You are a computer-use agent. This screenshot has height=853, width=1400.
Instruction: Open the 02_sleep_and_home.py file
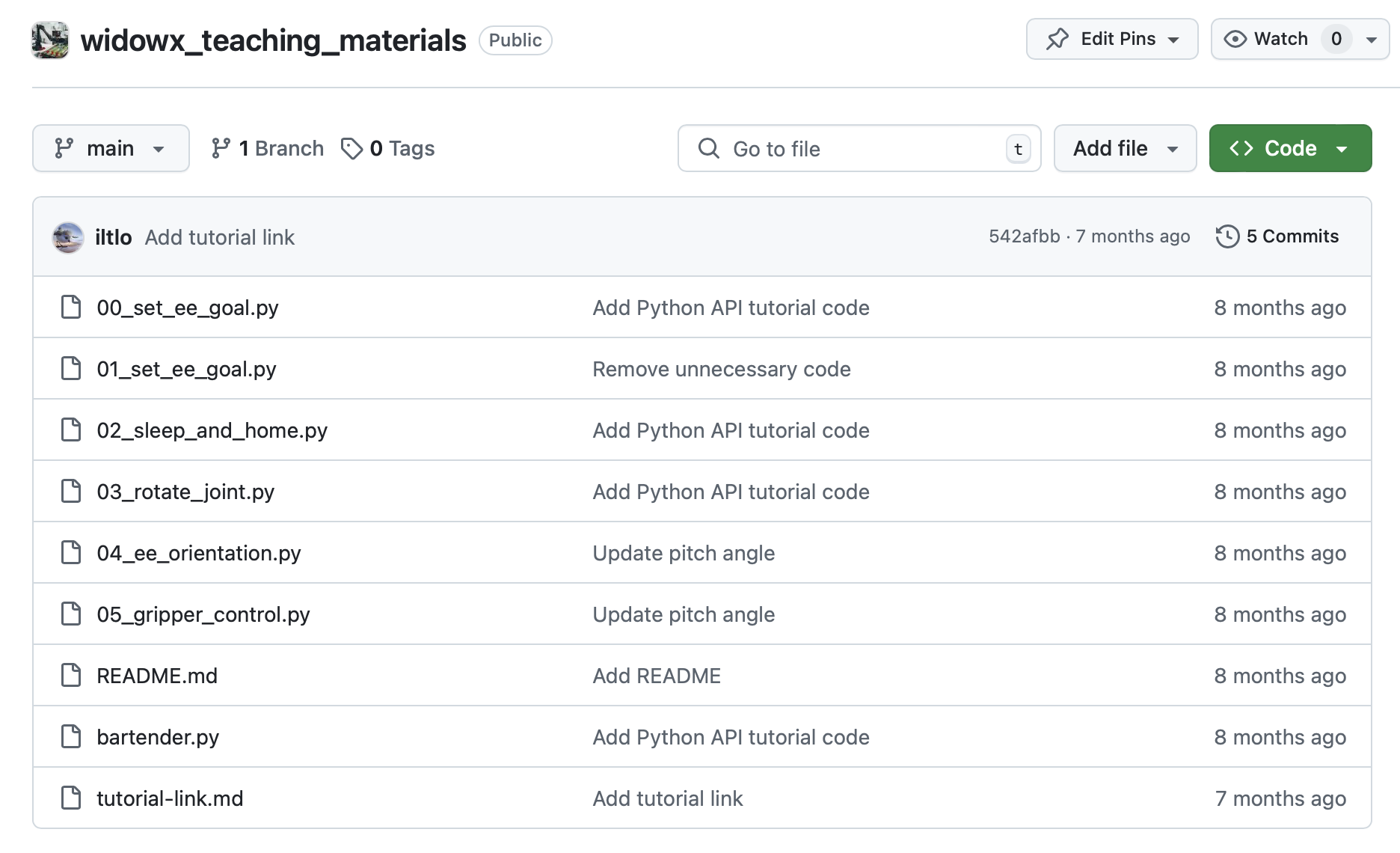[212, 430]
